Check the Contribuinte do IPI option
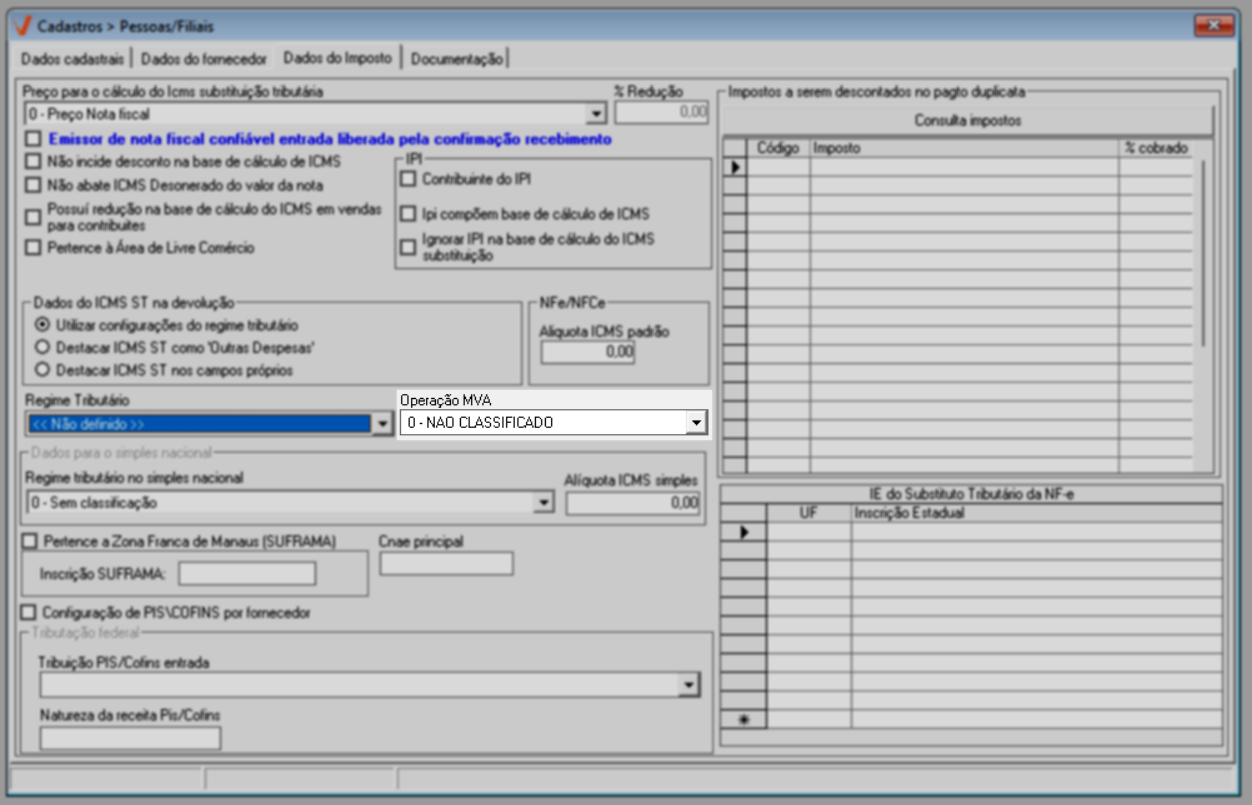Viewport: 1252px width, 805px height. 407,179
